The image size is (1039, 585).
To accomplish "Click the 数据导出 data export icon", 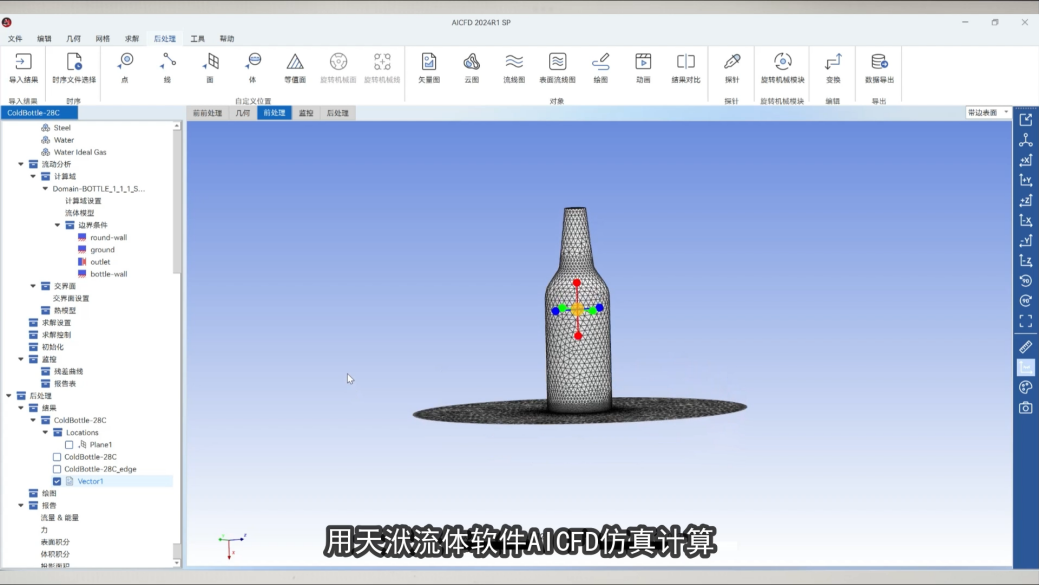I will (x=879, y=62).
